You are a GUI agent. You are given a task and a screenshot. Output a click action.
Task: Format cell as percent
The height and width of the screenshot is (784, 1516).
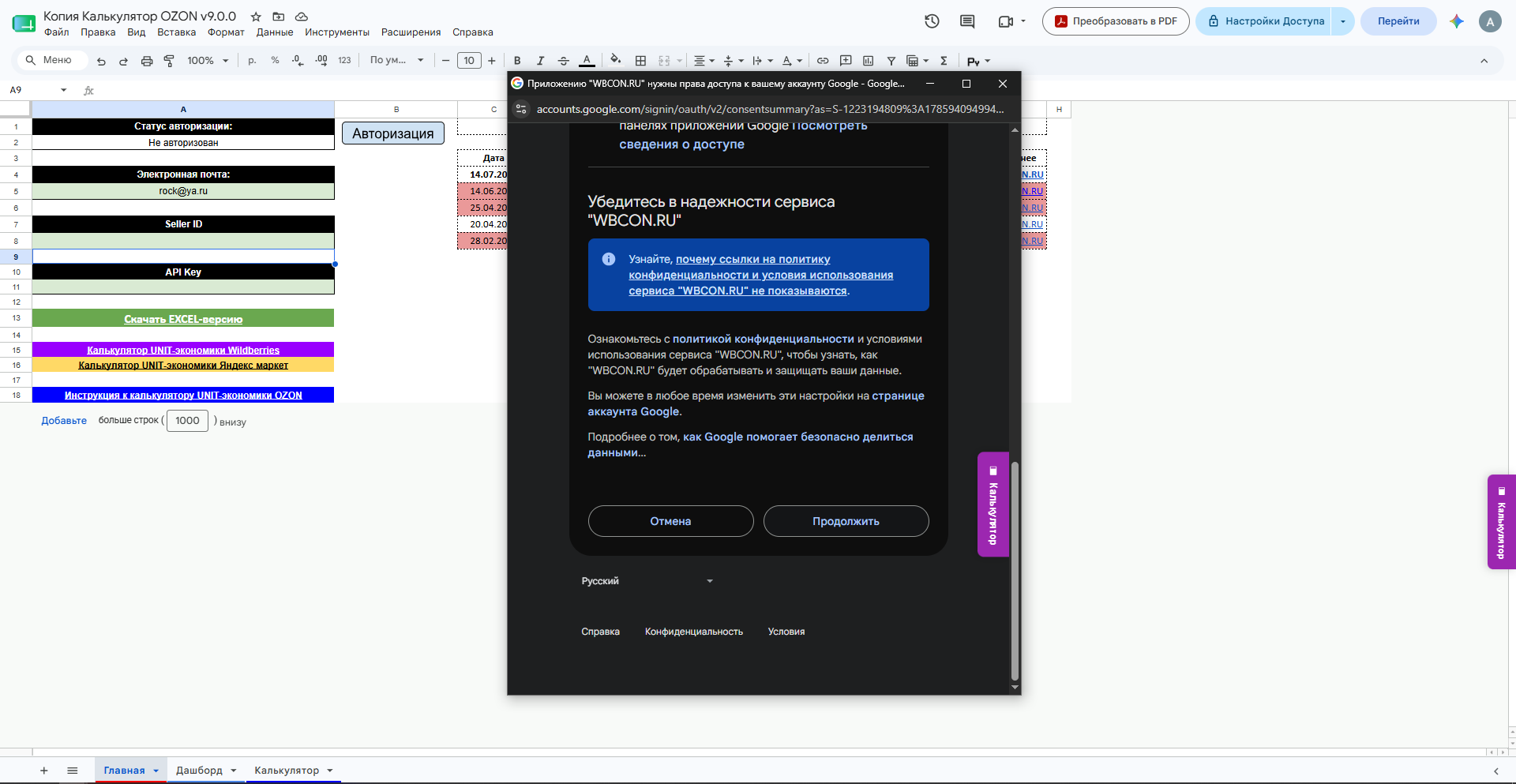(x=275, y=61)
